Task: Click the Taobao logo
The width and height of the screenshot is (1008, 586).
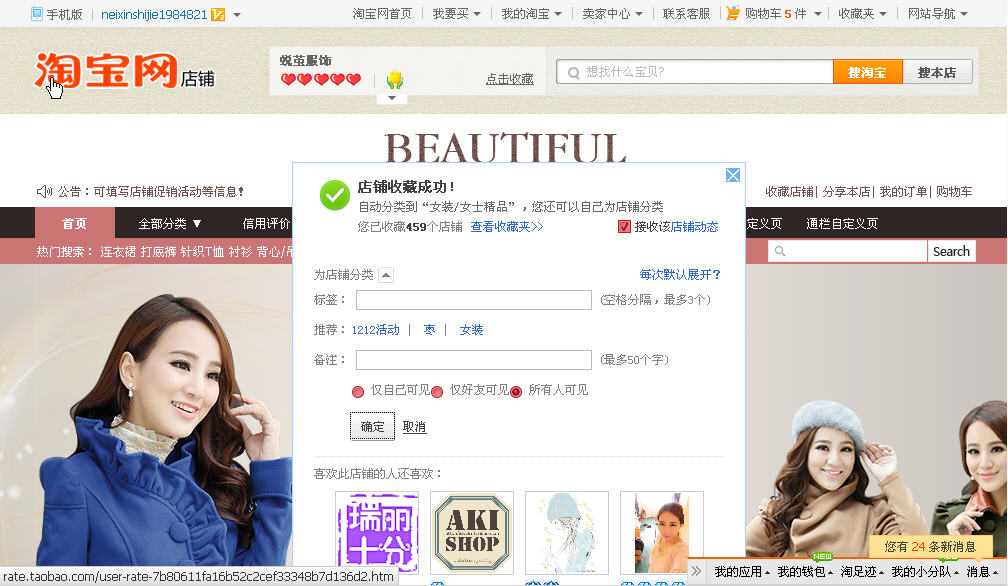Action: tap(106, 70)
